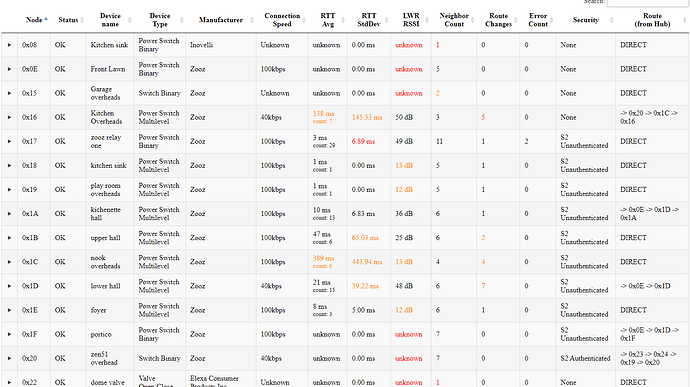Expand details for node 0x18 row
This screenshot has height=387, width=690.
point(9,166)
